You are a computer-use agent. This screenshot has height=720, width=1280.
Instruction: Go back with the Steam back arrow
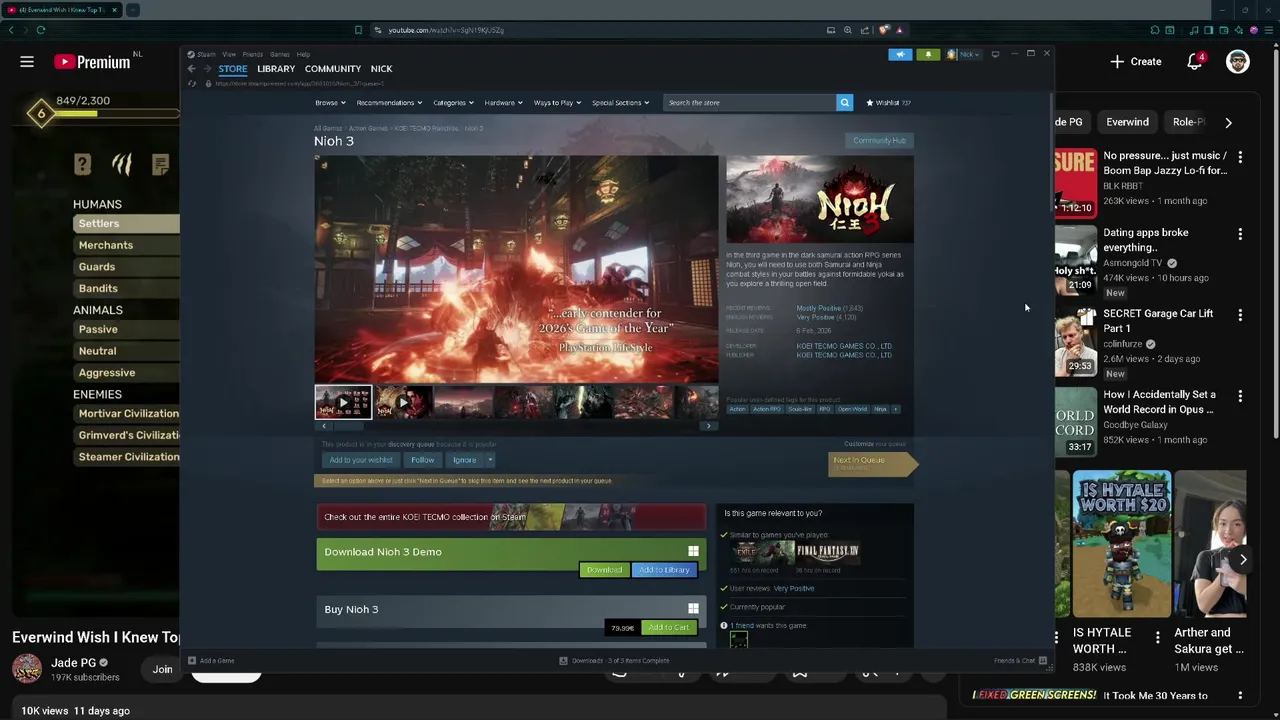coord(191,69)
